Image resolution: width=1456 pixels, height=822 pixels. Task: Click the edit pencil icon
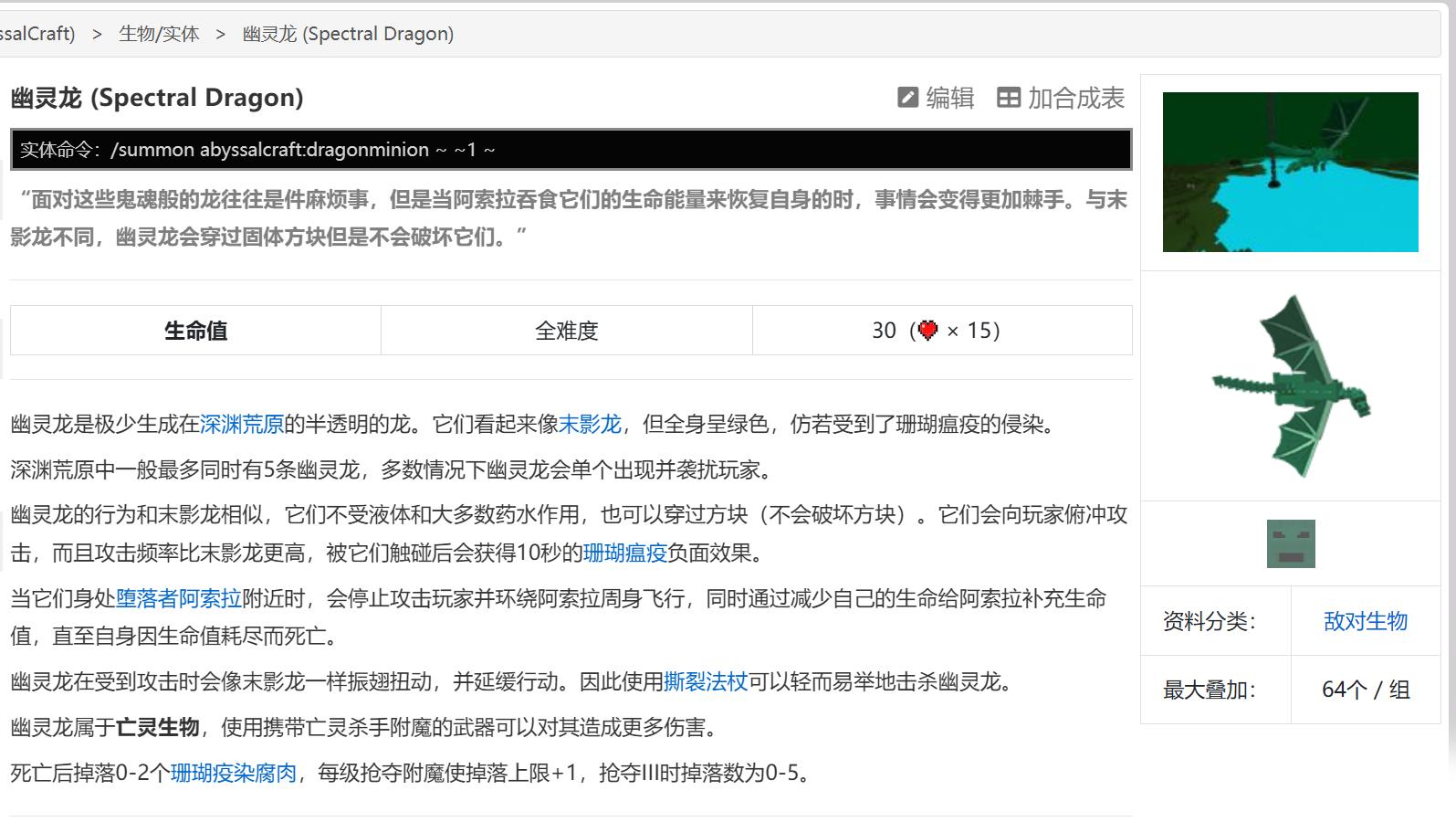coord(907,98)
